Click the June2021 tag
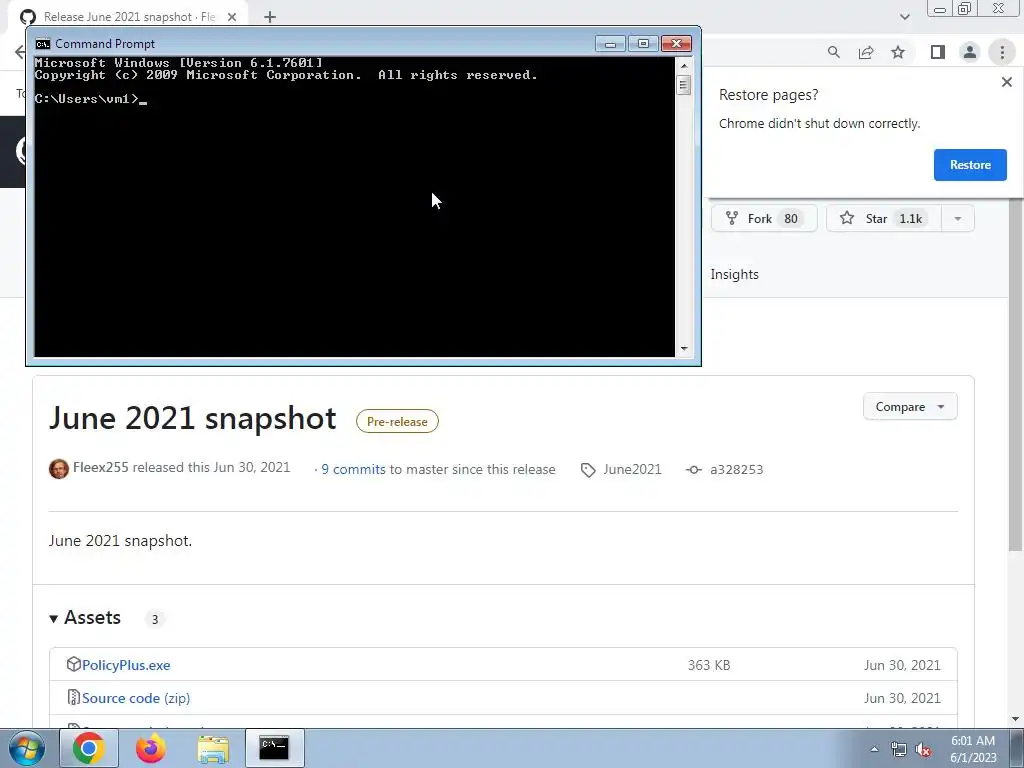The width and height of the screenshot is (1024, 768). 632,470
